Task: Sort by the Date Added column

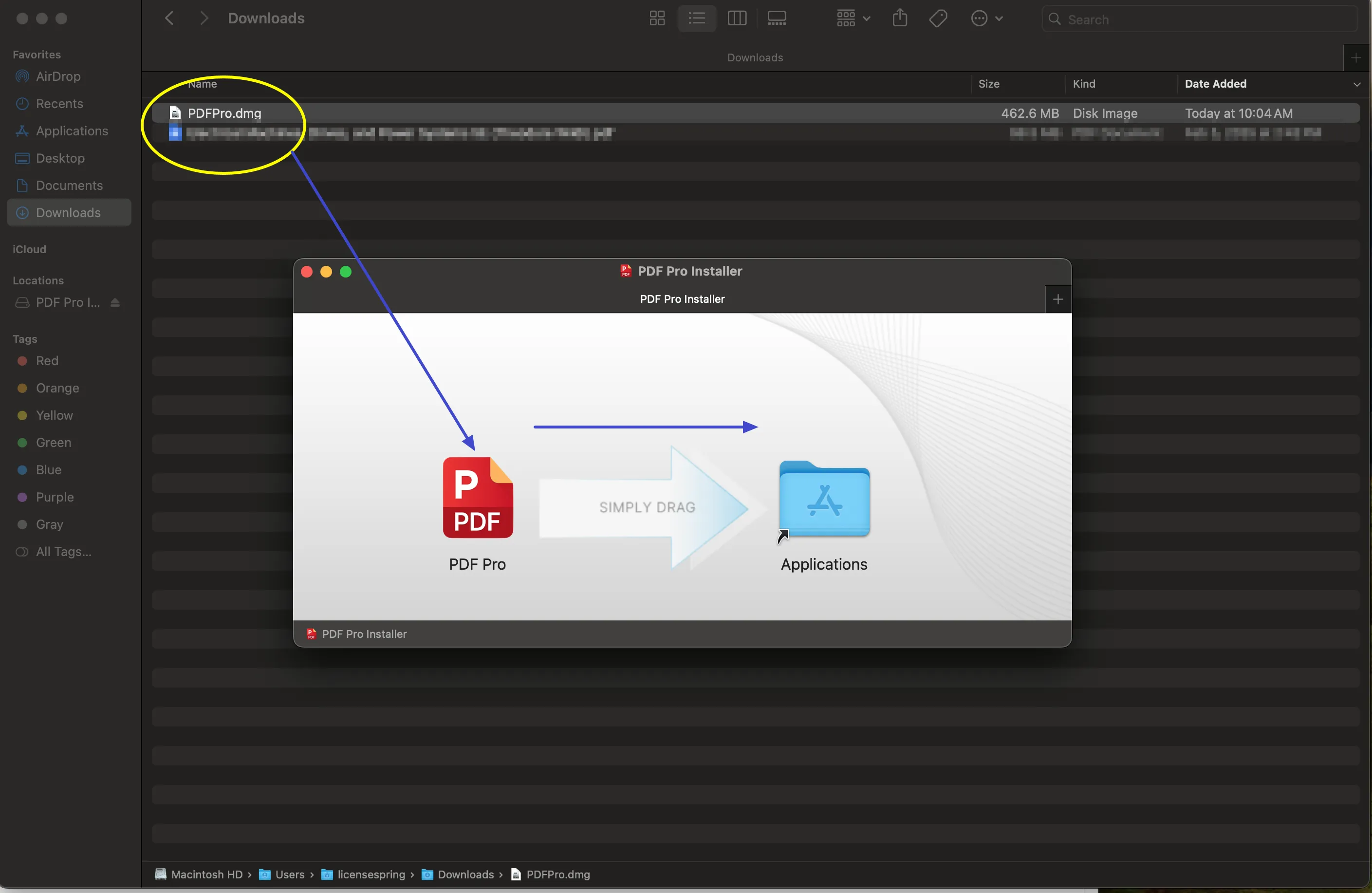Action: click(x=1215, y=84)
